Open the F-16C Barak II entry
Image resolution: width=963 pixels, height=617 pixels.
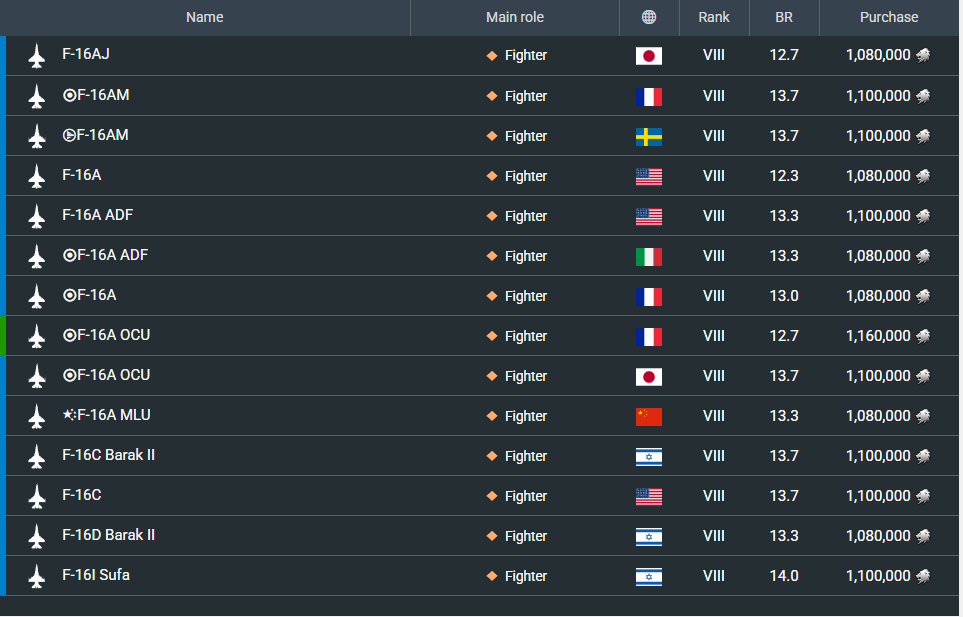coord(108,455)
